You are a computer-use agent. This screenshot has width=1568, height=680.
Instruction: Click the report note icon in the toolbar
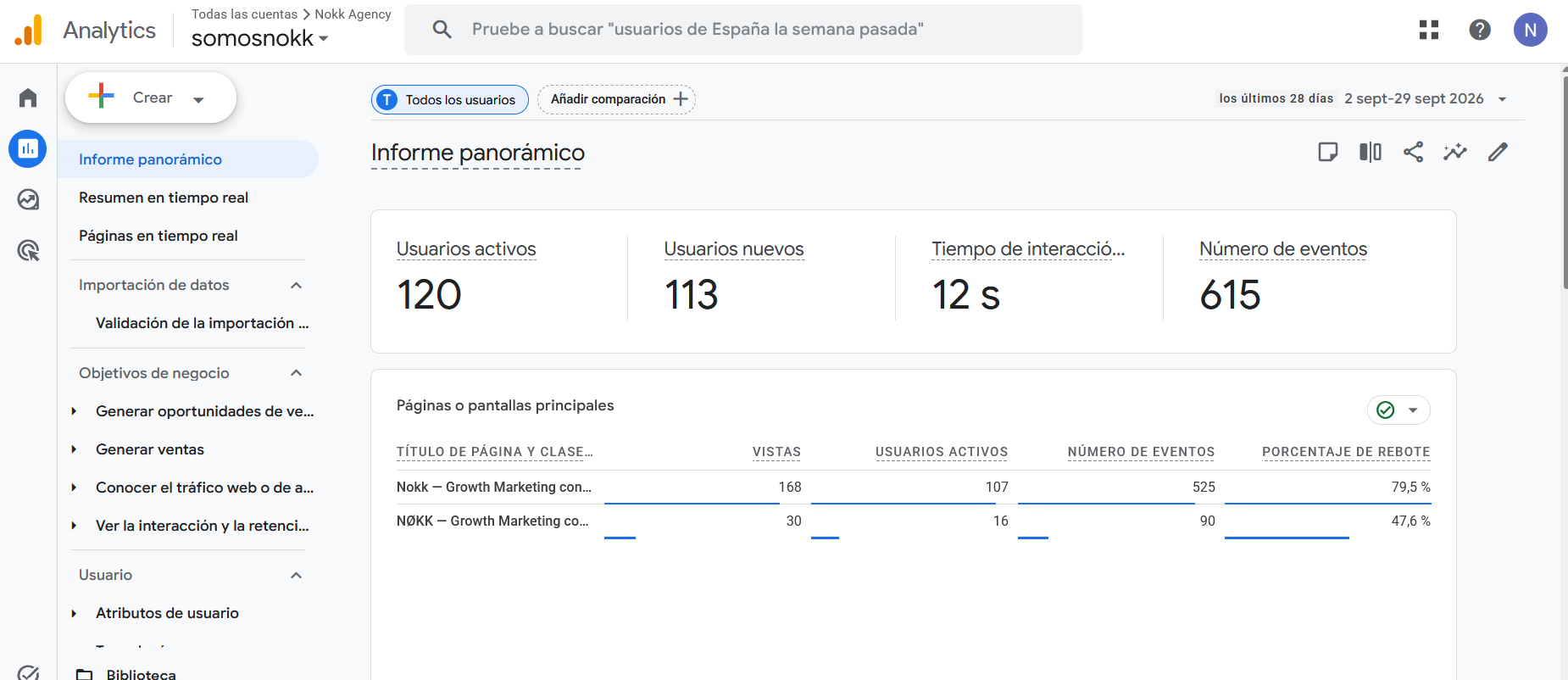(1328, 152)
